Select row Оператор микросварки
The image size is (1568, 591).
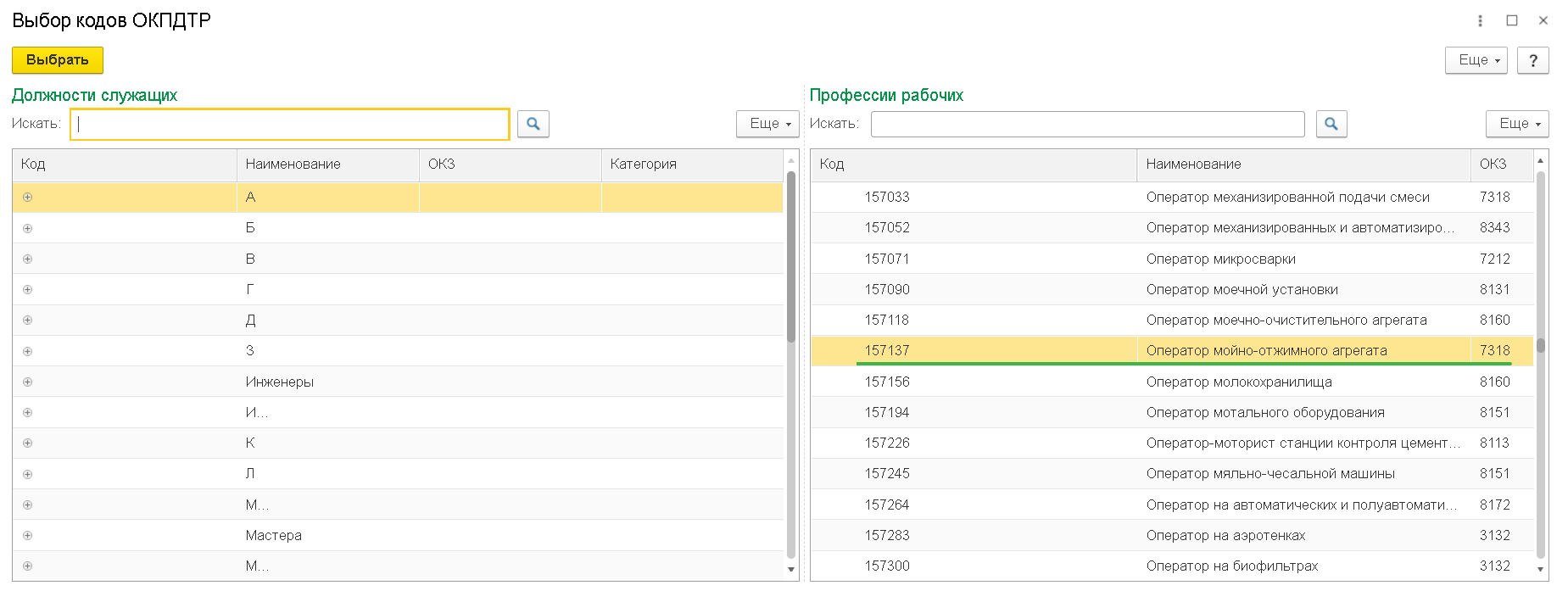(1220, 259)
